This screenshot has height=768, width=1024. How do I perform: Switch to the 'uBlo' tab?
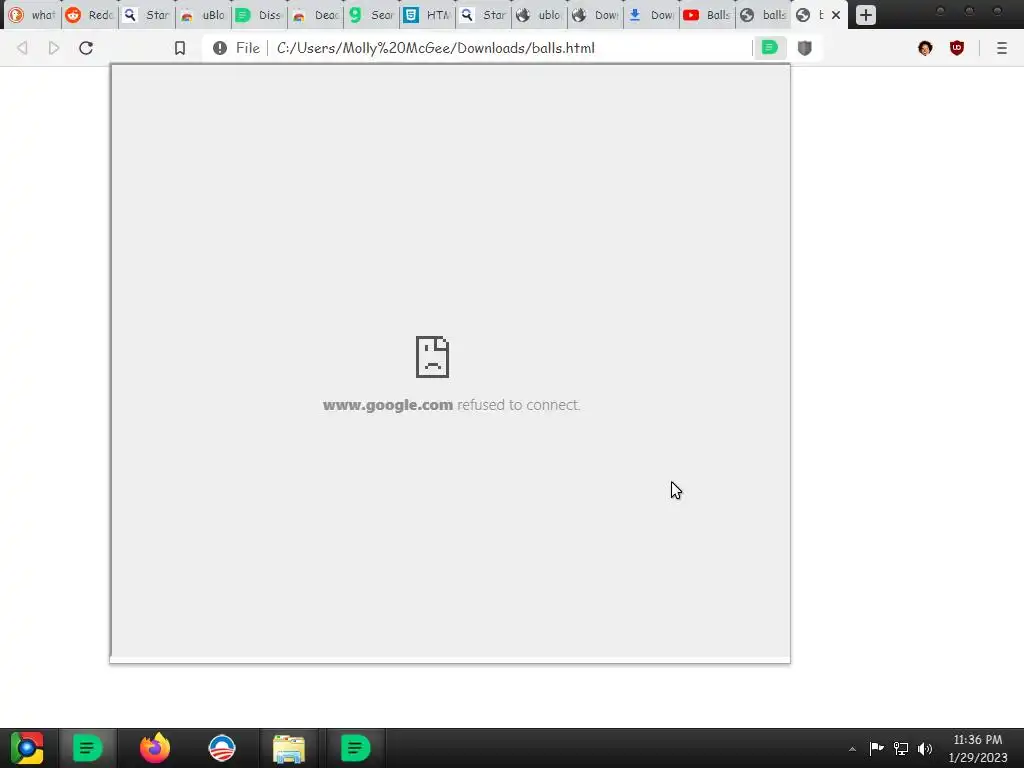203,15
